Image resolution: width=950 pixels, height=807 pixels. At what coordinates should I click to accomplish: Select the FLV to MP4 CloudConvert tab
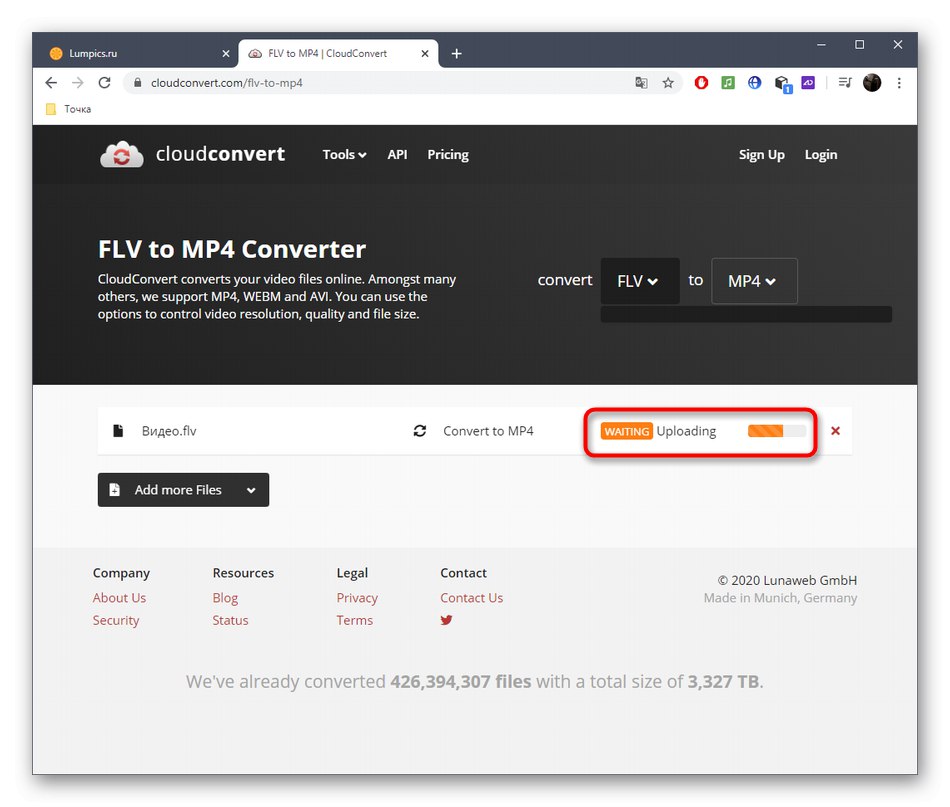[338, 53]
